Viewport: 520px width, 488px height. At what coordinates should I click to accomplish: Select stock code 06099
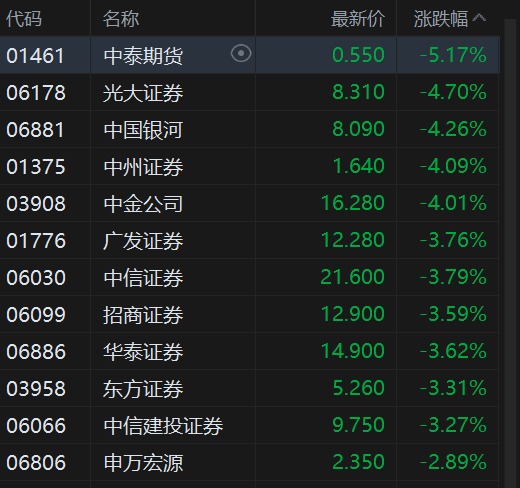click(x=36, y=315)
